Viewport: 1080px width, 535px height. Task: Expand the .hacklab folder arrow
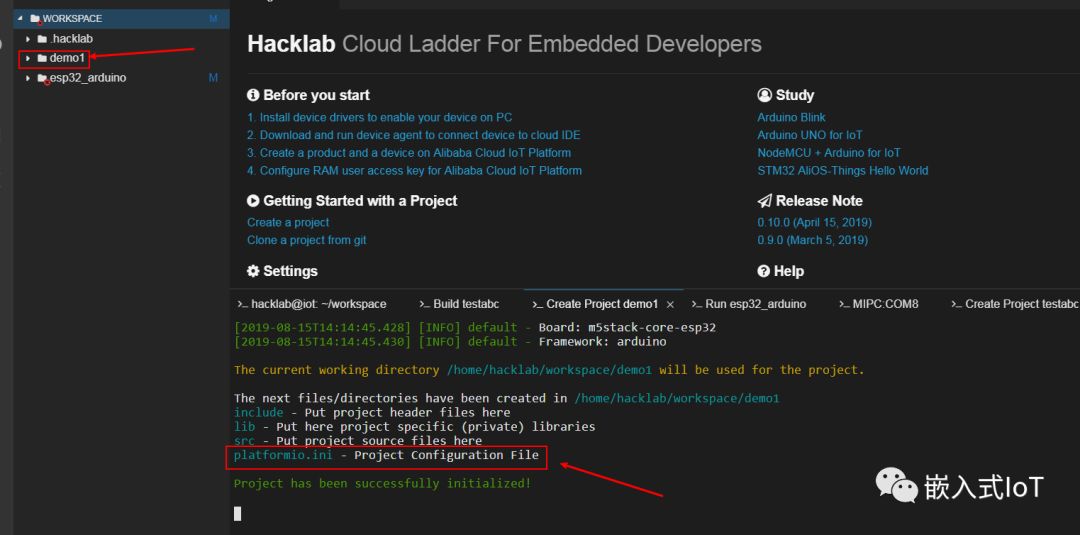[x=28, y=39]
